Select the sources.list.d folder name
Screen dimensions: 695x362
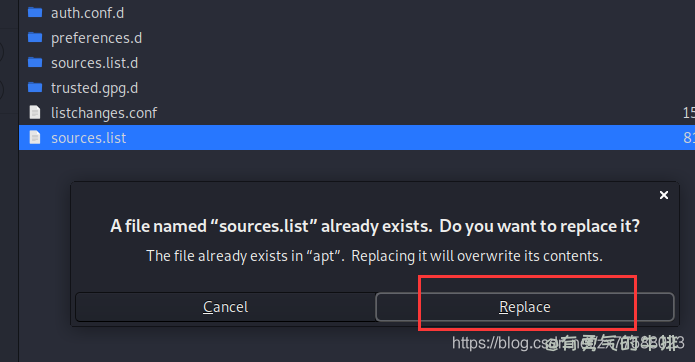(x=94, y=63)
